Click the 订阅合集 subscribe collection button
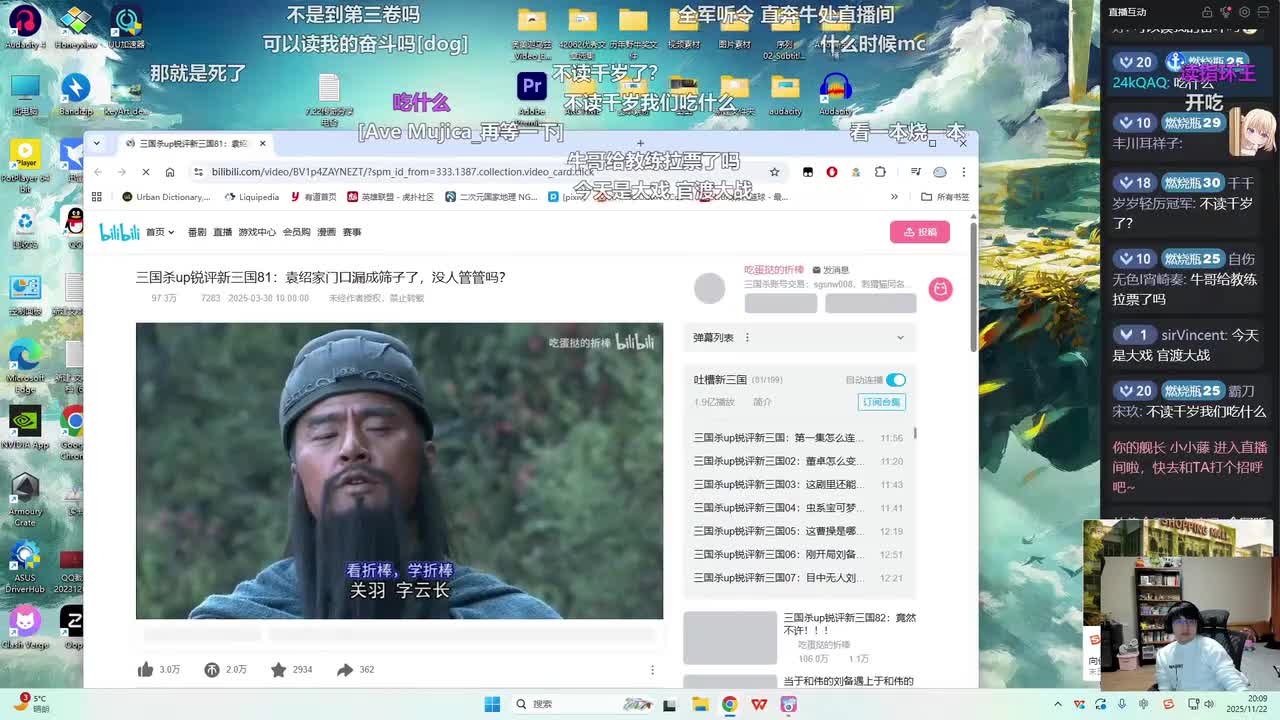 [x=882, y=402]
